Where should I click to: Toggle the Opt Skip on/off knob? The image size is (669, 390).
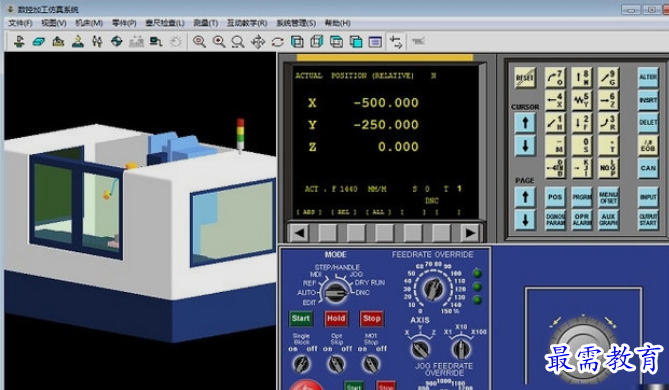coord(336,364)
